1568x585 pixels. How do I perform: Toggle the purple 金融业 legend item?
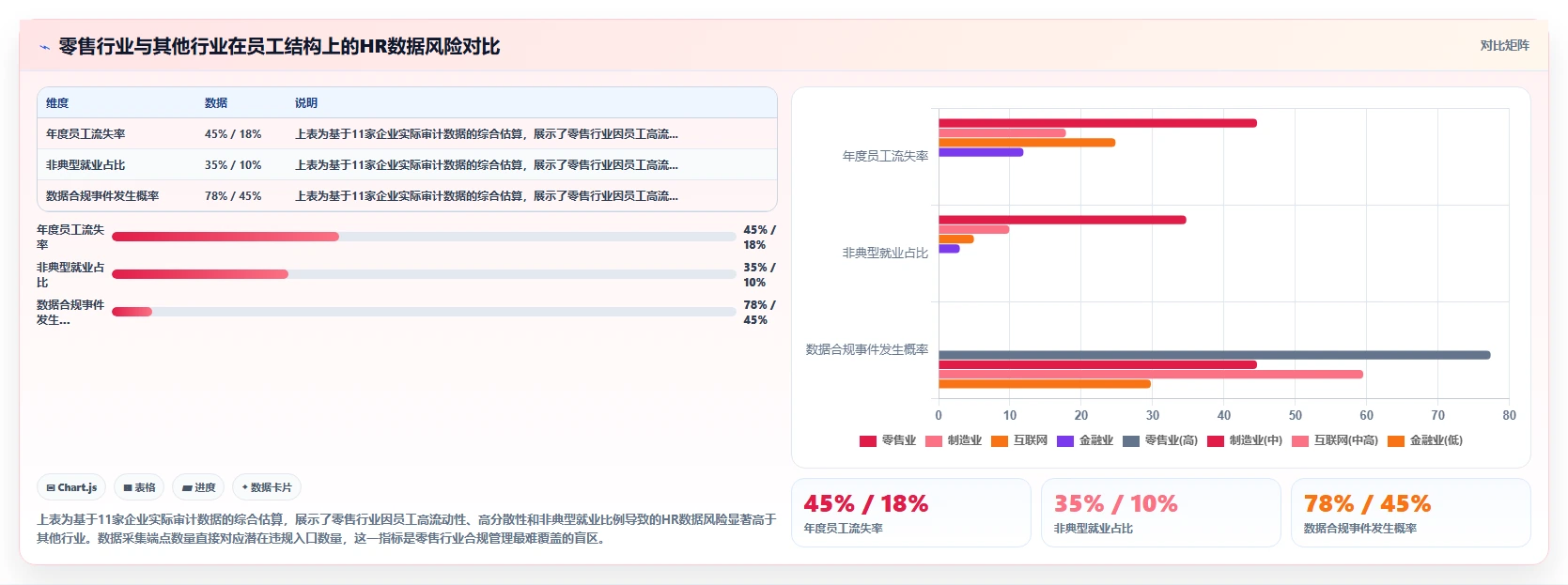[x=1084, y=440]
